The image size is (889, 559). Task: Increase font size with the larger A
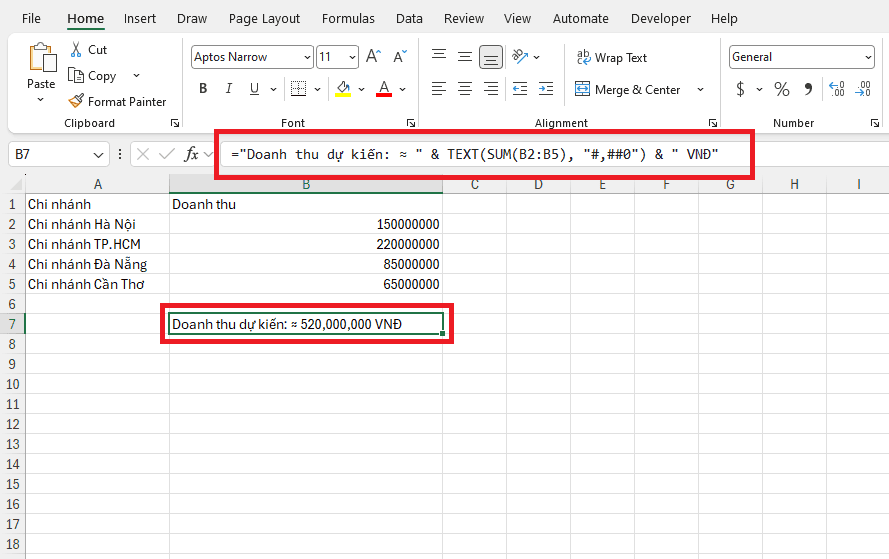(x=373, y=57)
